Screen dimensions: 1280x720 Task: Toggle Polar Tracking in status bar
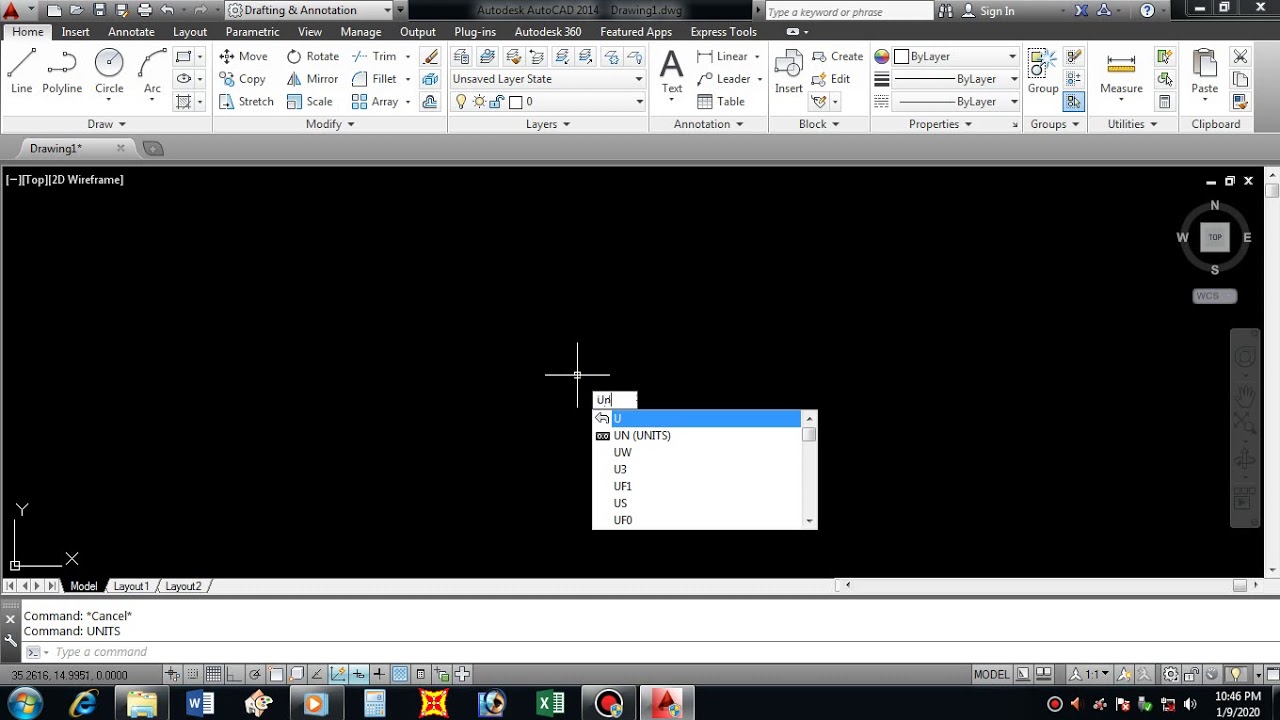(x=255, y=674)
